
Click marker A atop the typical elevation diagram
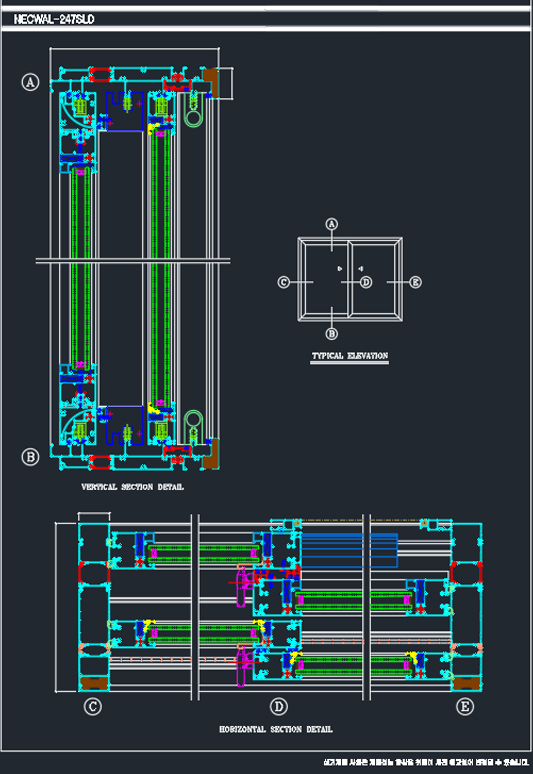(x=332, y=224)
